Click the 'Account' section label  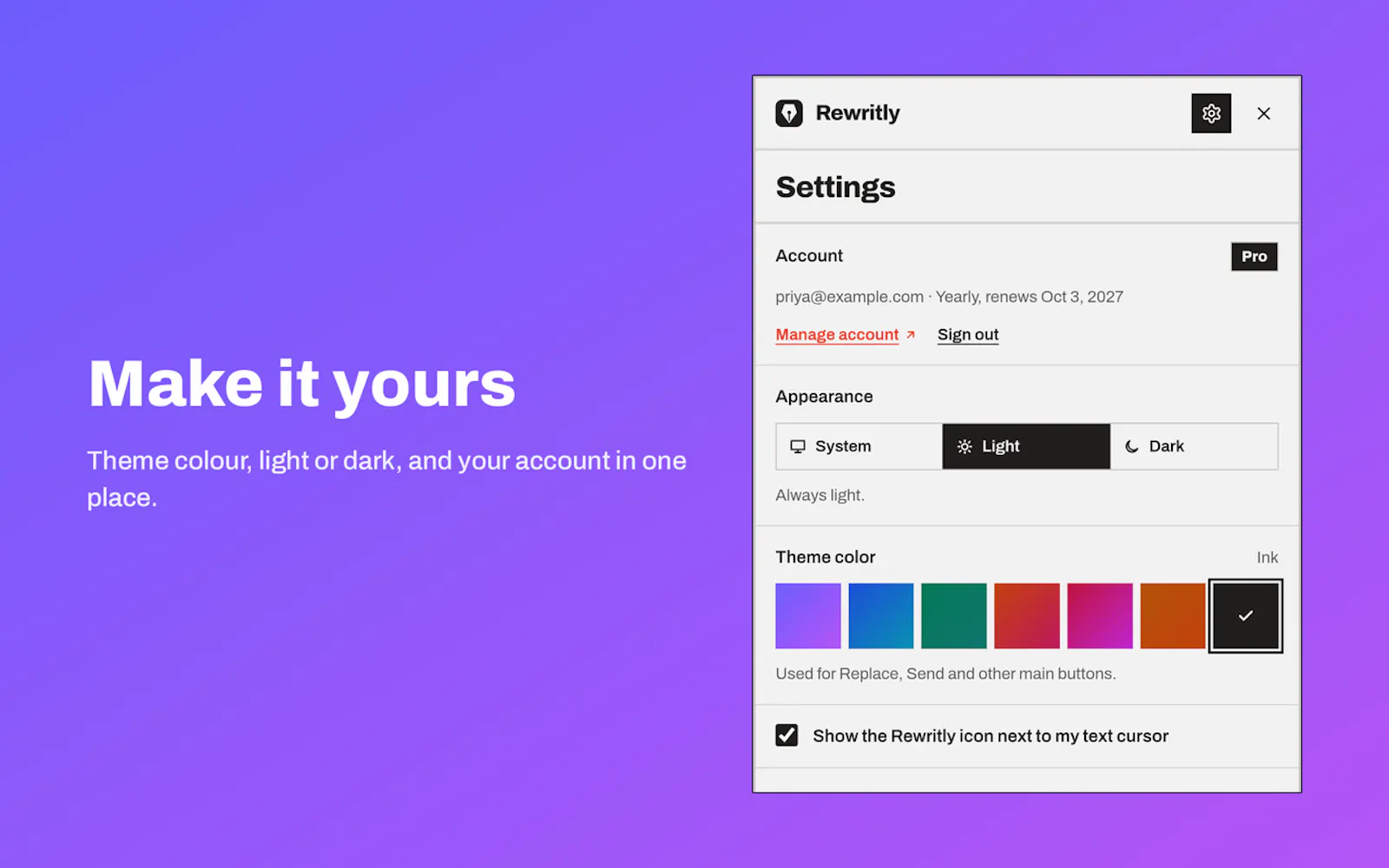[809, 255]
